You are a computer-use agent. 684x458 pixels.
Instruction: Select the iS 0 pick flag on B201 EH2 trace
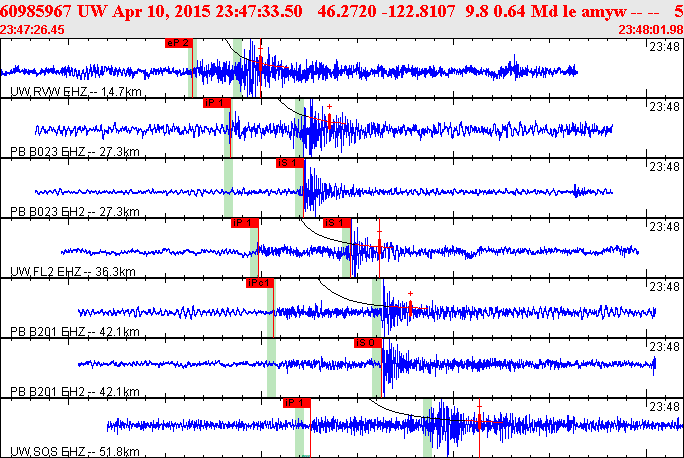368,343
